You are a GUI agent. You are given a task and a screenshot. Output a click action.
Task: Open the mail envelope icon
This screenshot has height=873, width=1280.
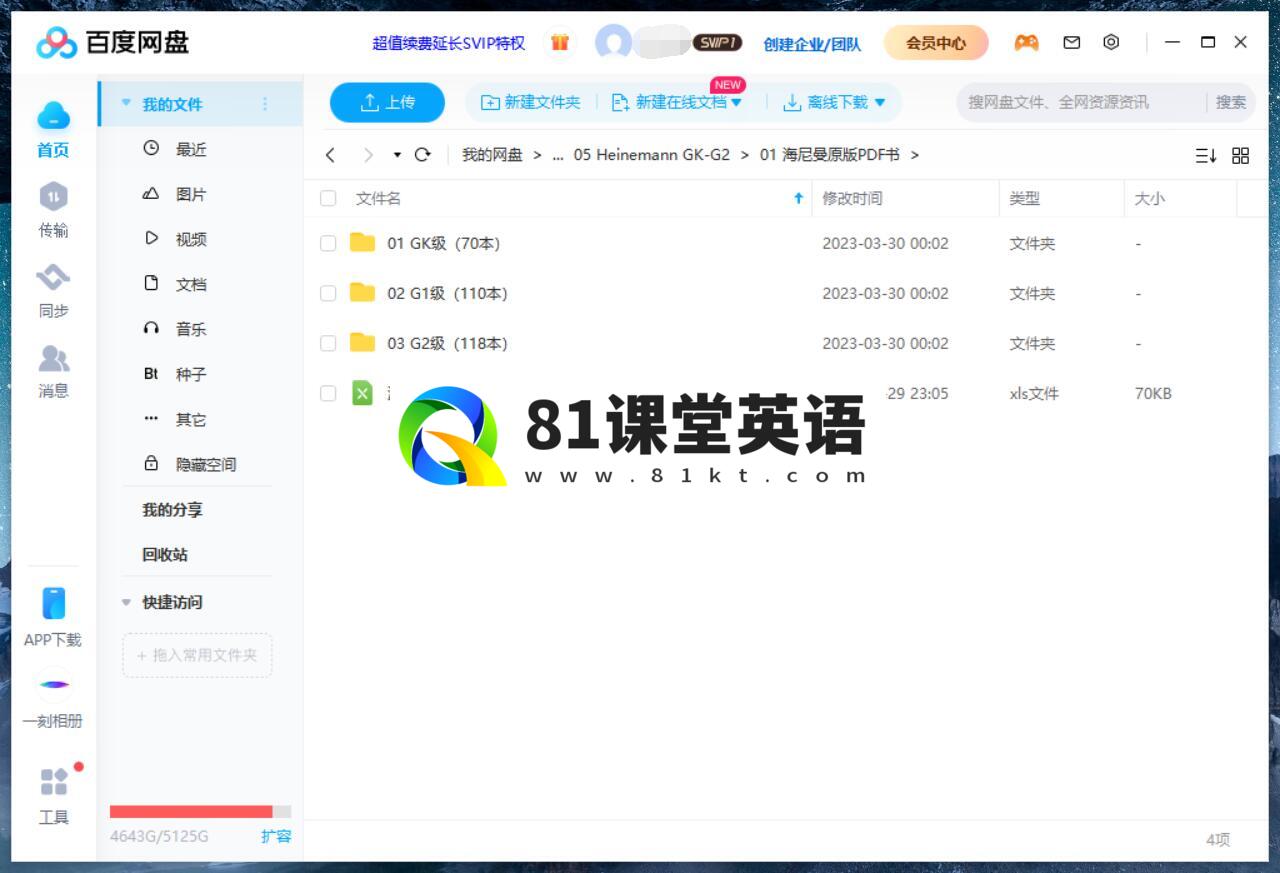click(1071, 43)
